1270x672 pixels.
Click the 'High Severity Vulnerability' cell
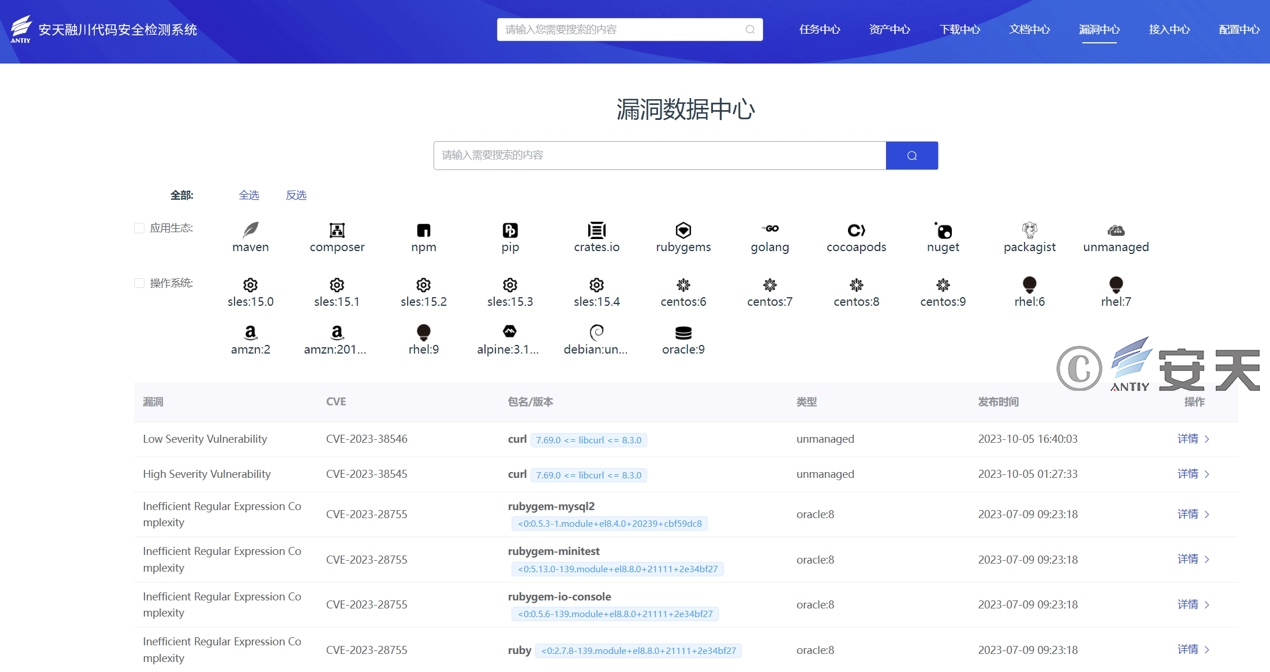point(207,474)
